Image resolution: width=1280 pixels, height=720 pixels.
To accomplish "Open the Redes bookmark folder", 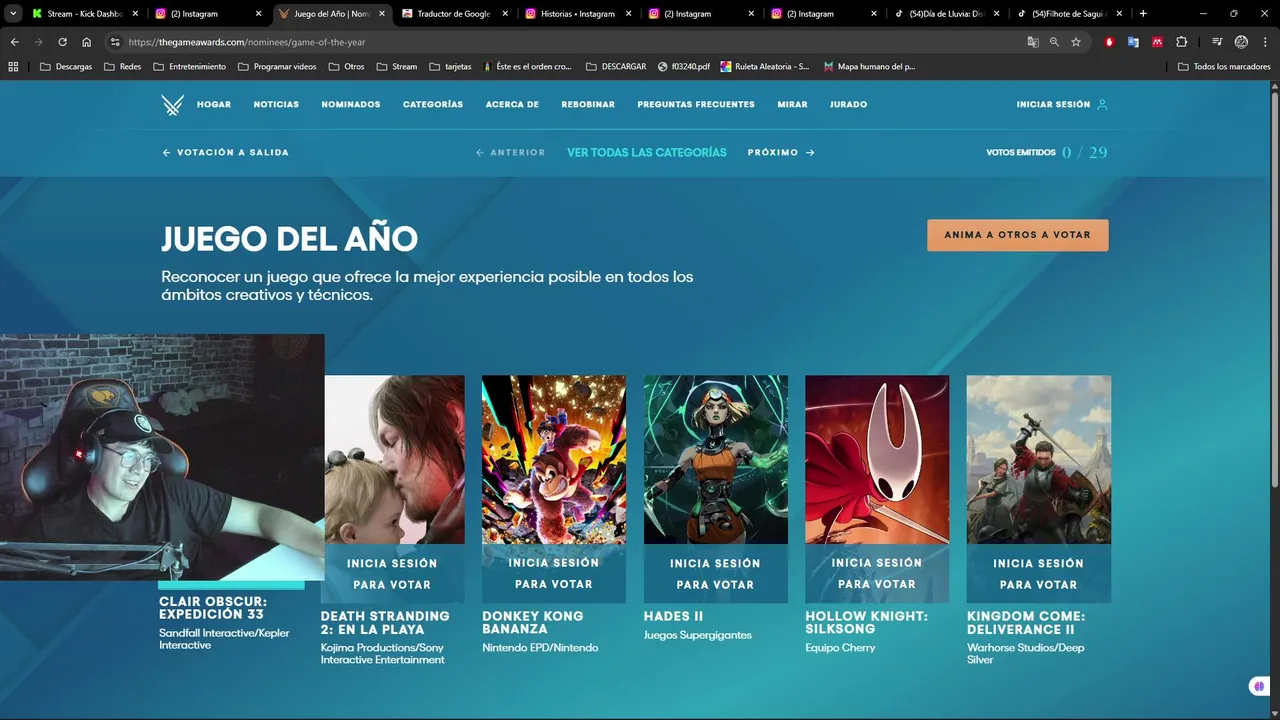I will click(x=122, y=66).
